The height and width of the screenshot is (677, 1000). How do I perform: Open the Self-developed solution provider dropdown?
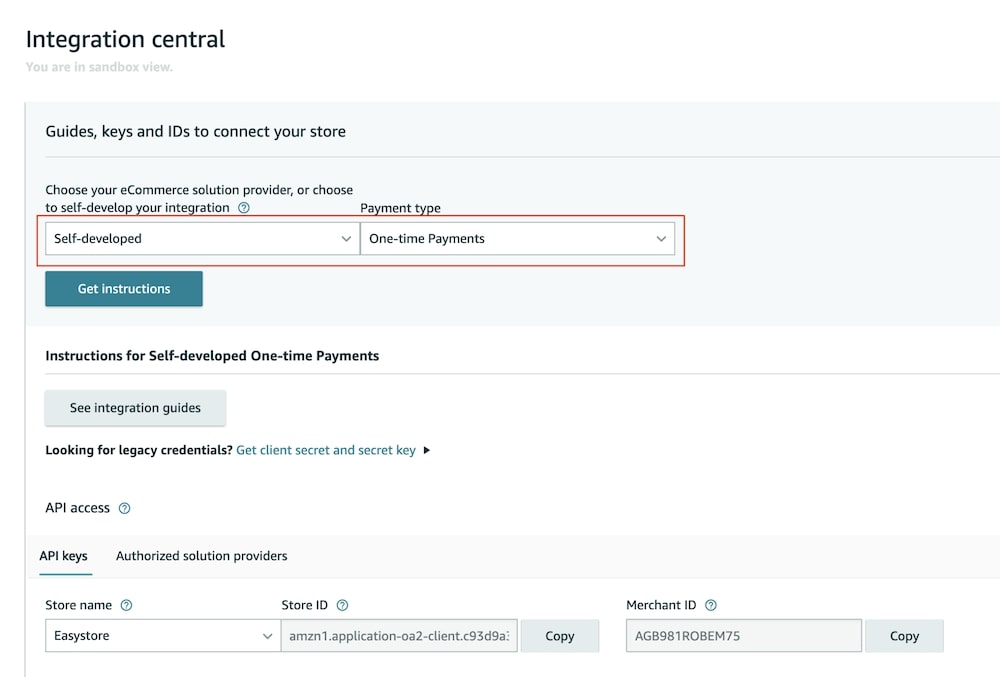click(x=201, y=239)
